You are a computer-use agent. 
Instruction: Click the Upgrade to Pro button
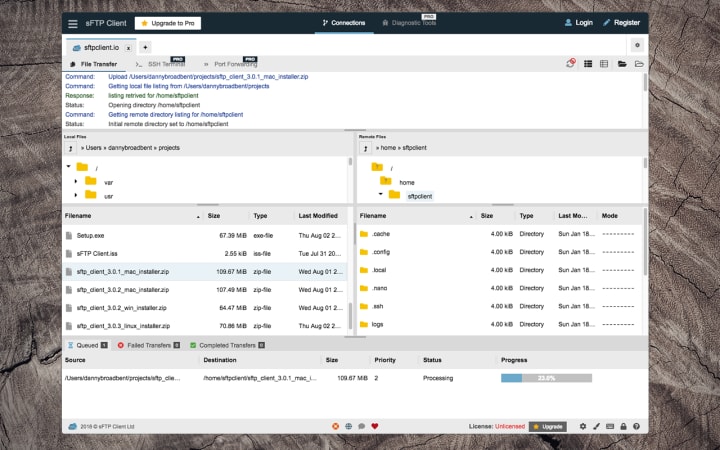(168, 23)
